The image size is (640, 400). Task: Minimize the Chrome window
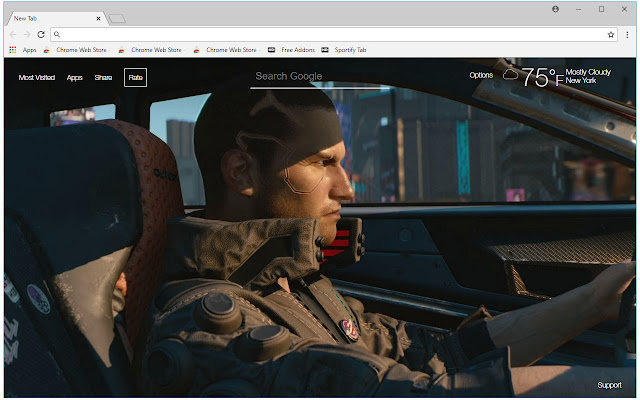pyautogui.click(x=578, y=9)
